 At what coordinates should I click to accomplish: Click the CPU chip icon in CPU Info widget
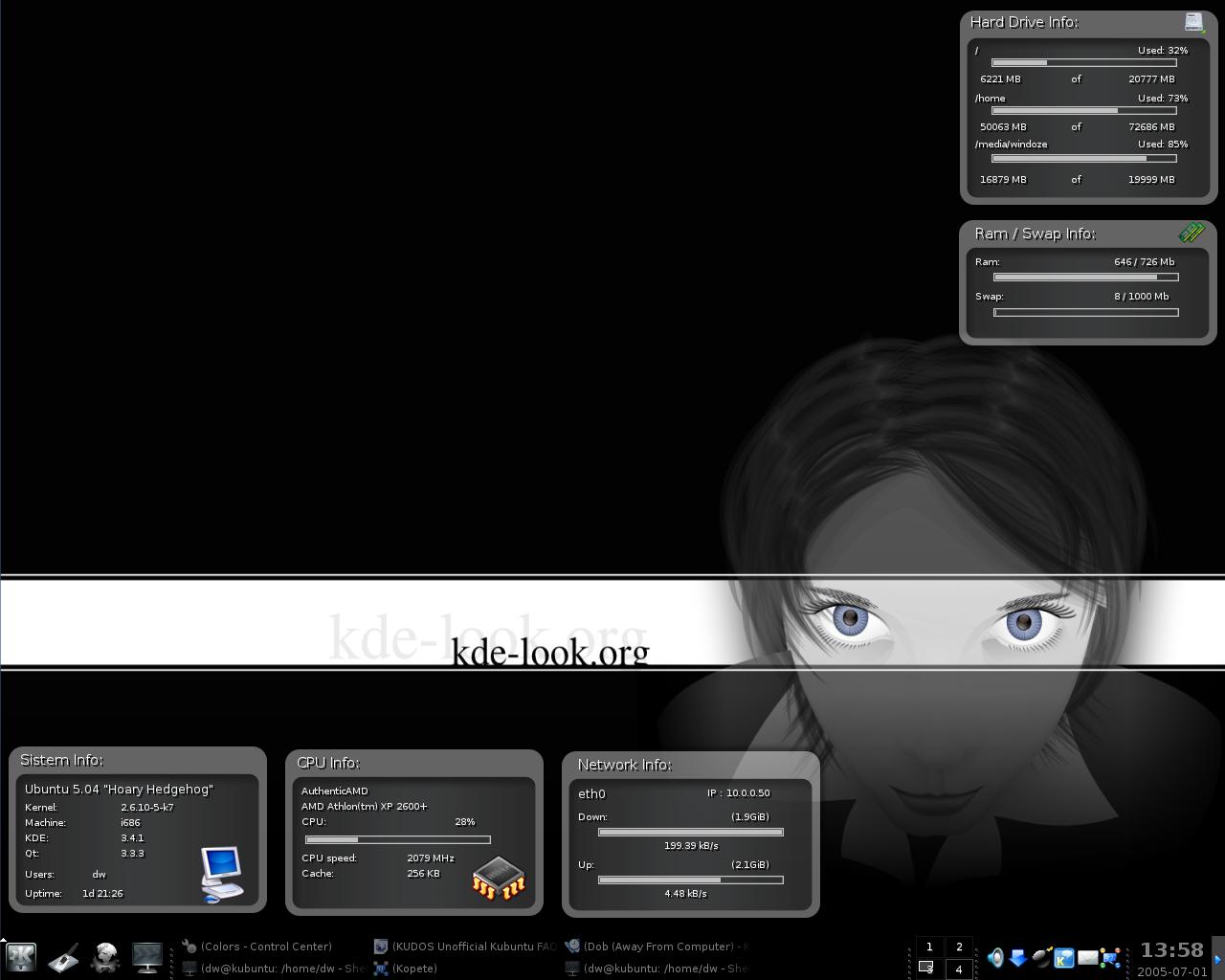(x=499, y=879)
